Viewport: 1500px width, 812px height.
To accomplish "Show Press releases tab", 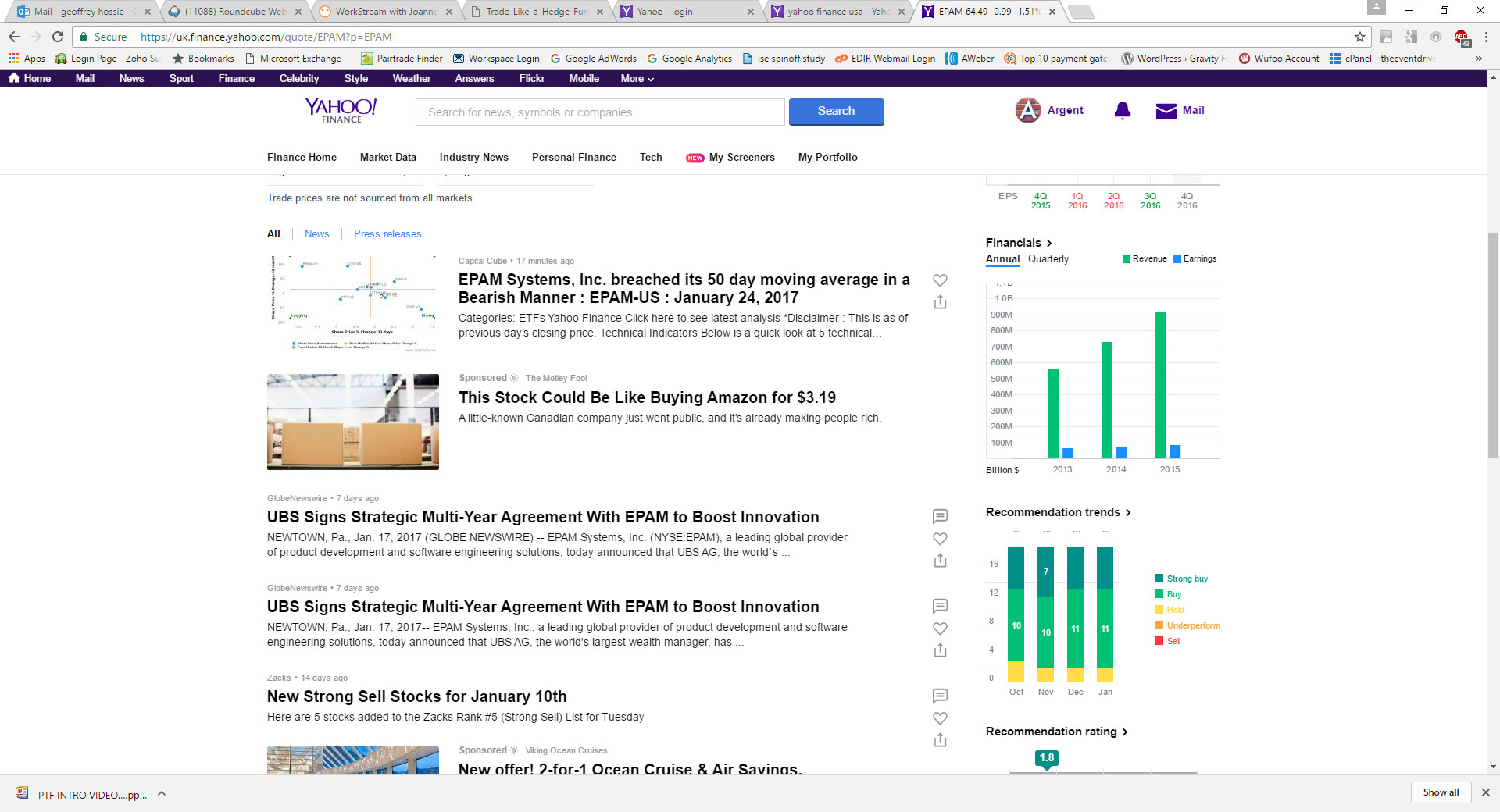I will [x=387, y=234].
